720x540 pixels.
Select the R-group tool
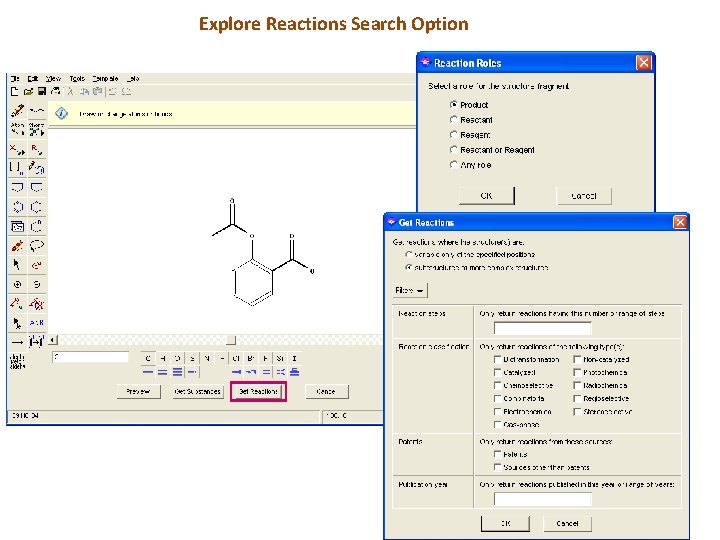pyautogui.click(x=37, y=149)
